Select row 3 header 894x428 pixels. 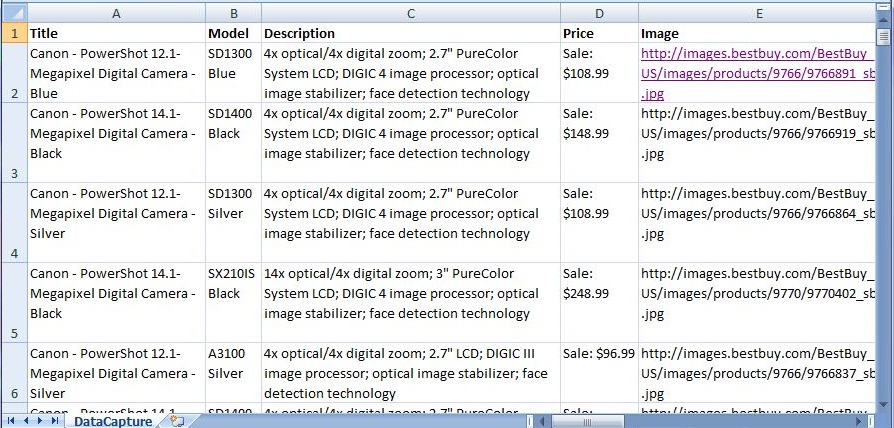click(x=13, y=143)
